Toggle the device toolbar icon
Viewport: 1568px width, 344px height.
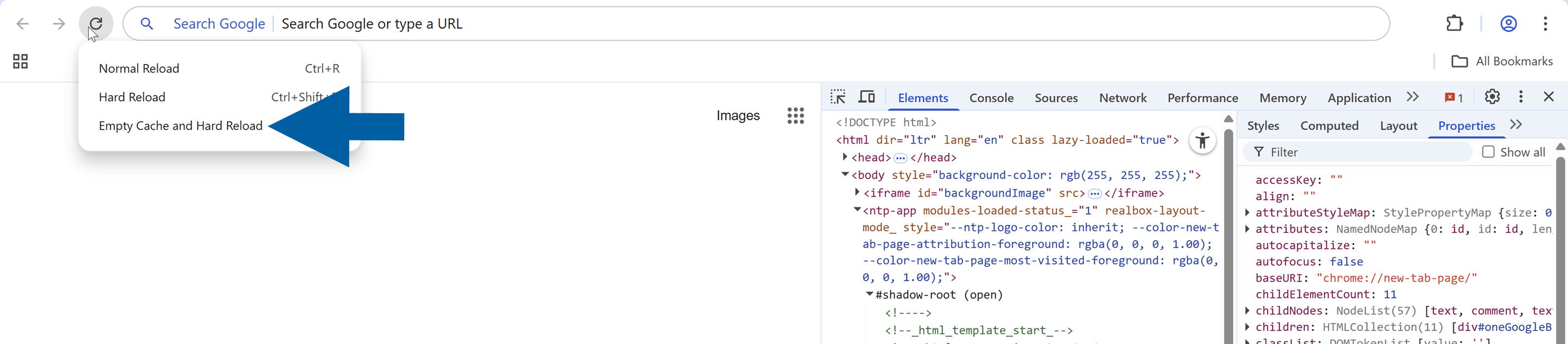click(866, 97)
